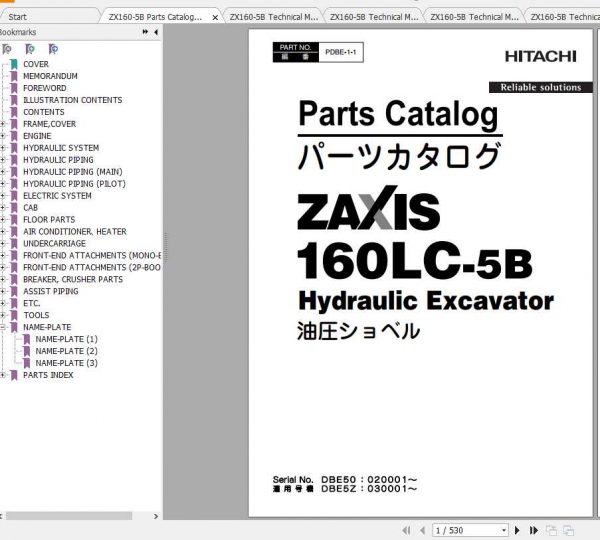Screen dimensions: 600x540
Task: Click the first bookmark toolbar icon
Action: [7, 49]
